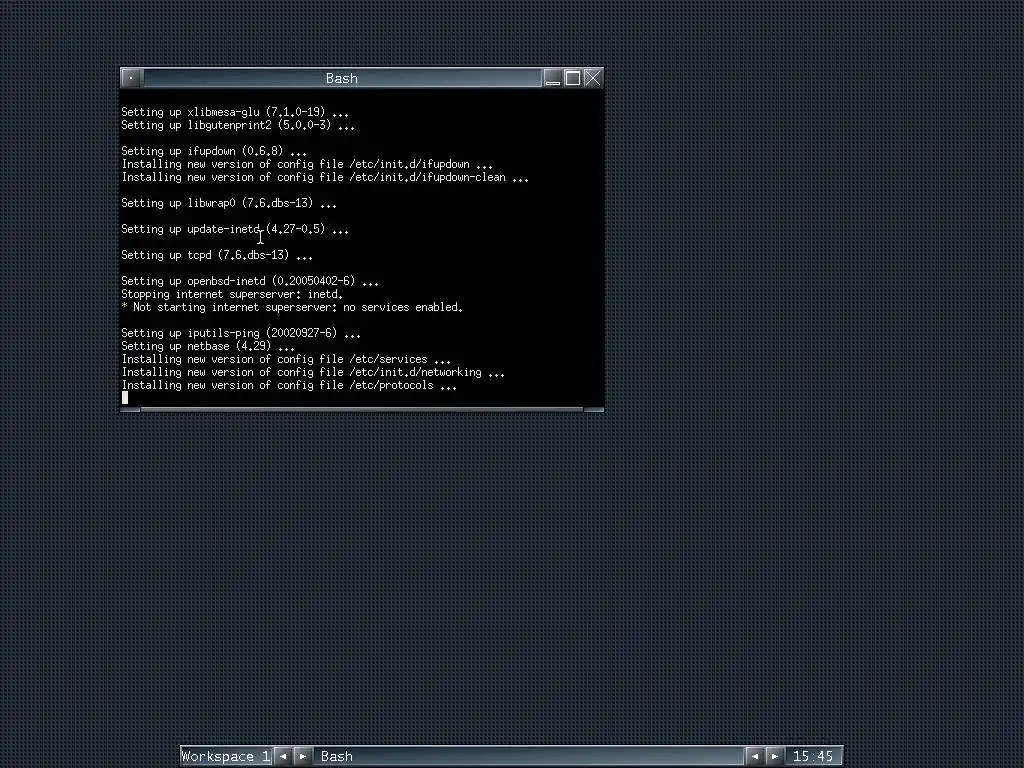Activate Bash entry in the toolbar iconbar
The width and height of the screenshot is (1024, 768).
(x=529, y=756)
